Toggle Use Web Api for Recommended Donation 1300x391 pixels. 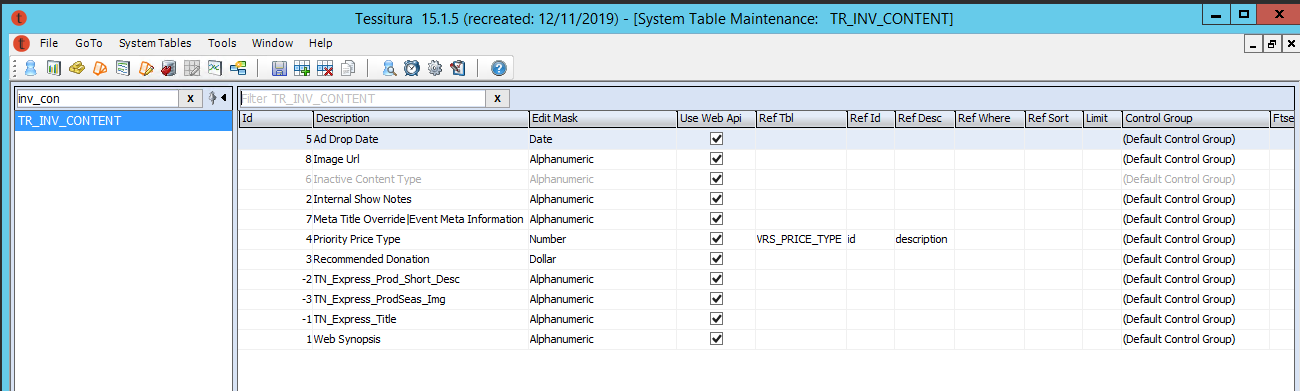pyautogui.click(x=716, y=259)
